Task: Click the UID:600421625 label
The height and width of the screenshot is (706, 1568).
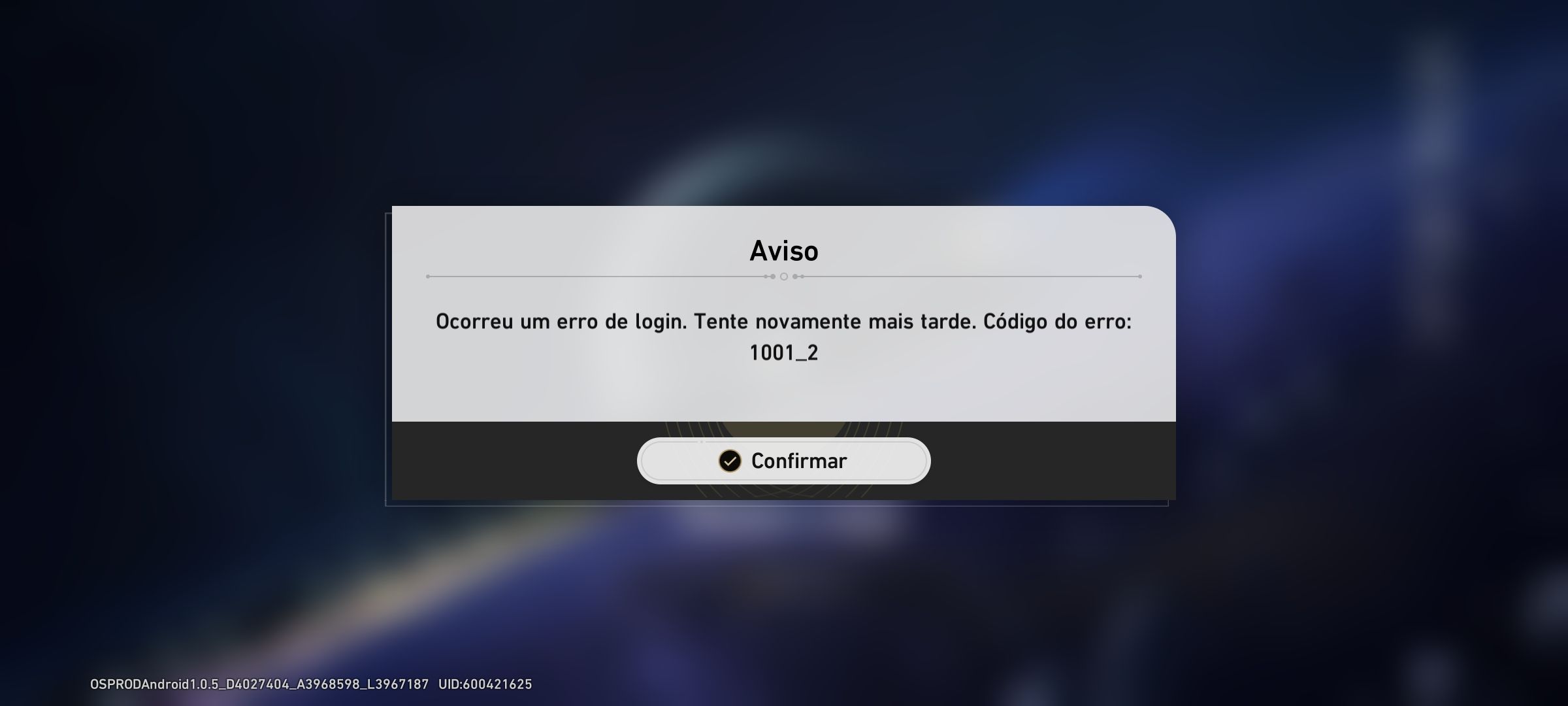Action: pos(485,684)
